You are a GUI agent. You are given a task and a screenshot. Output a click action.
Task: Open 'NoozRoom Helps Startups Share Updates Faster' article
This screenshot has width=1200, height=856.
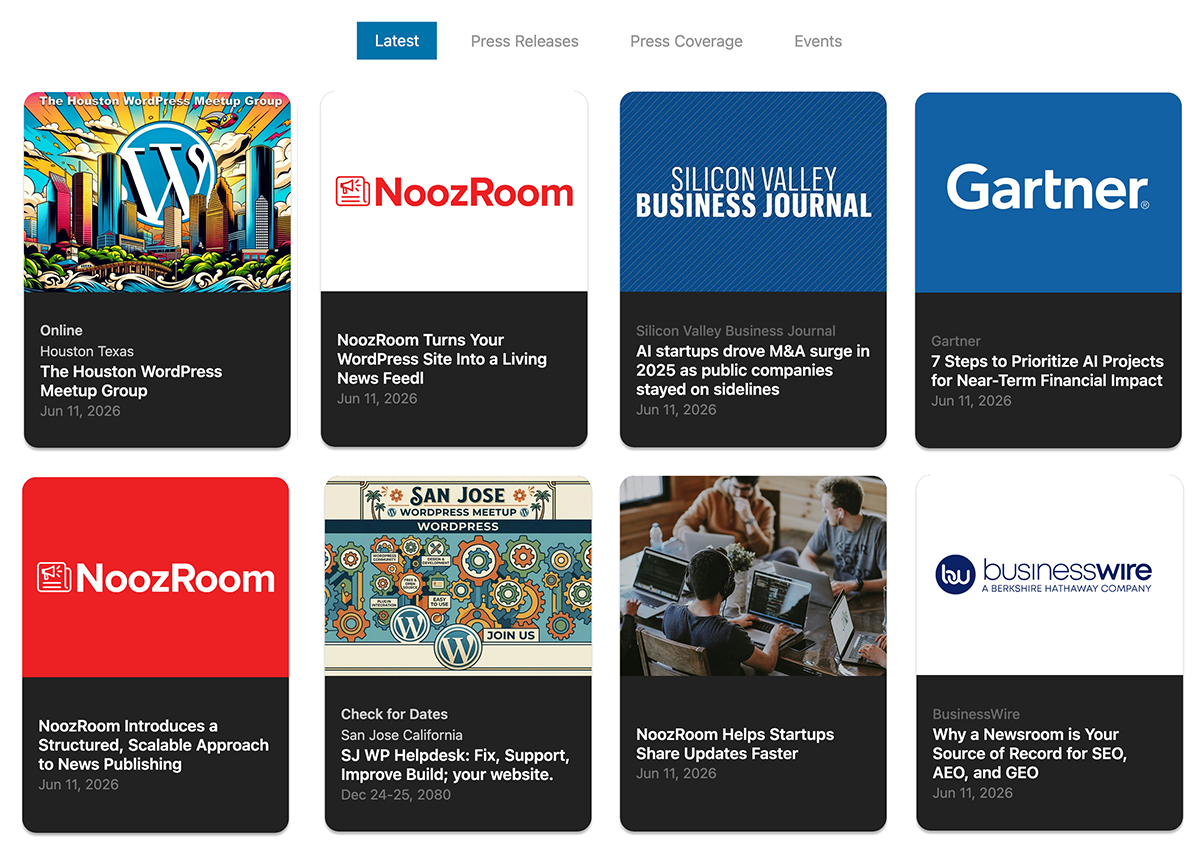coord(735,744)
